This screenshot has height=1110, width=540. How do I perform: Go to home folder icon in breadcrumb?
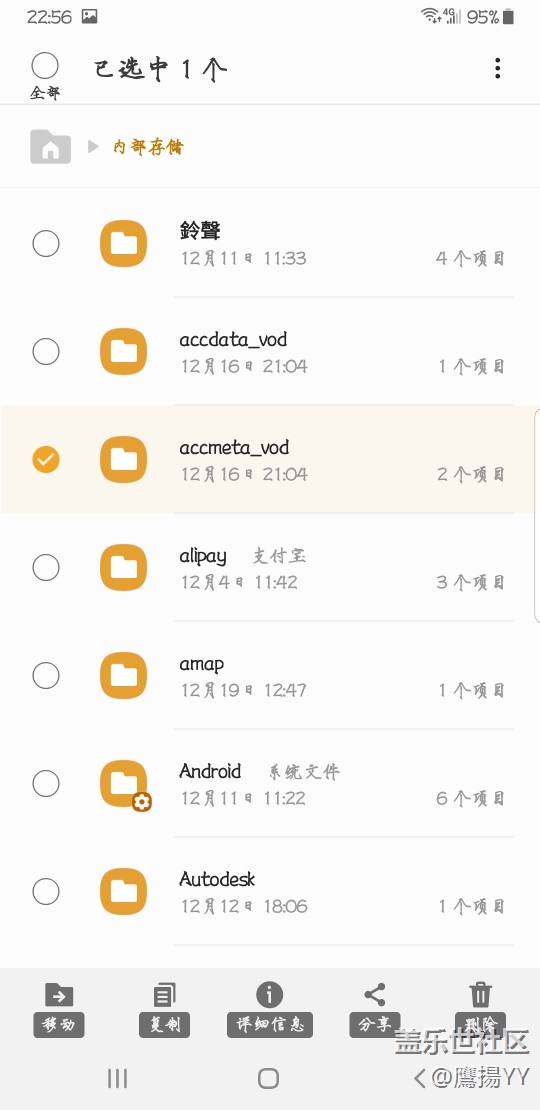[50, 147]
